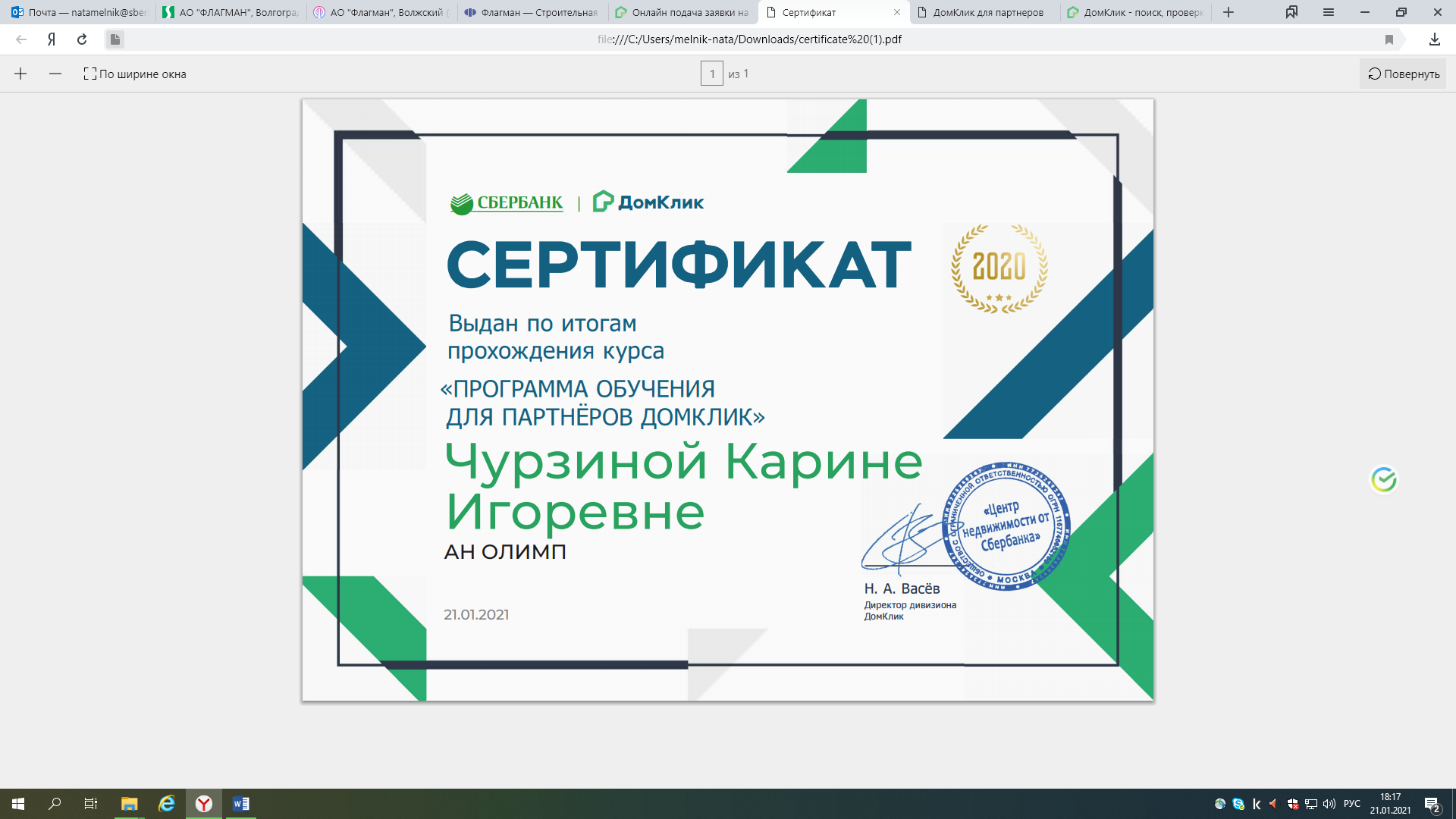The height and width of the screenshot is (819, 1456).
Task: Click the address bar with PDF path
Action: coord(749,39)
